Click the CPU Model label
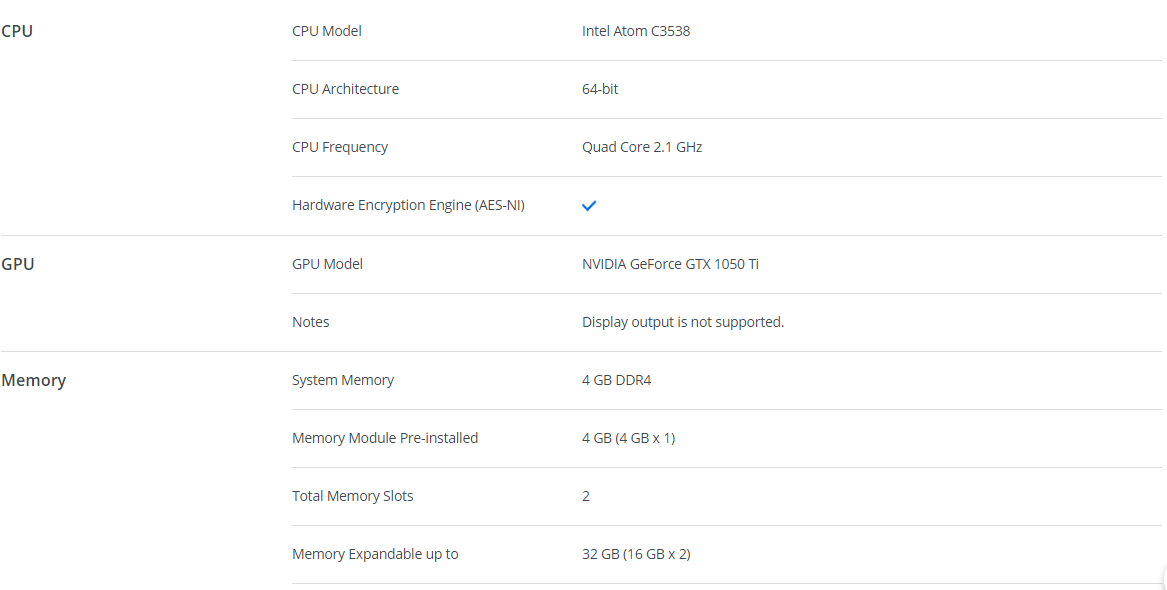 click(327, 31)
